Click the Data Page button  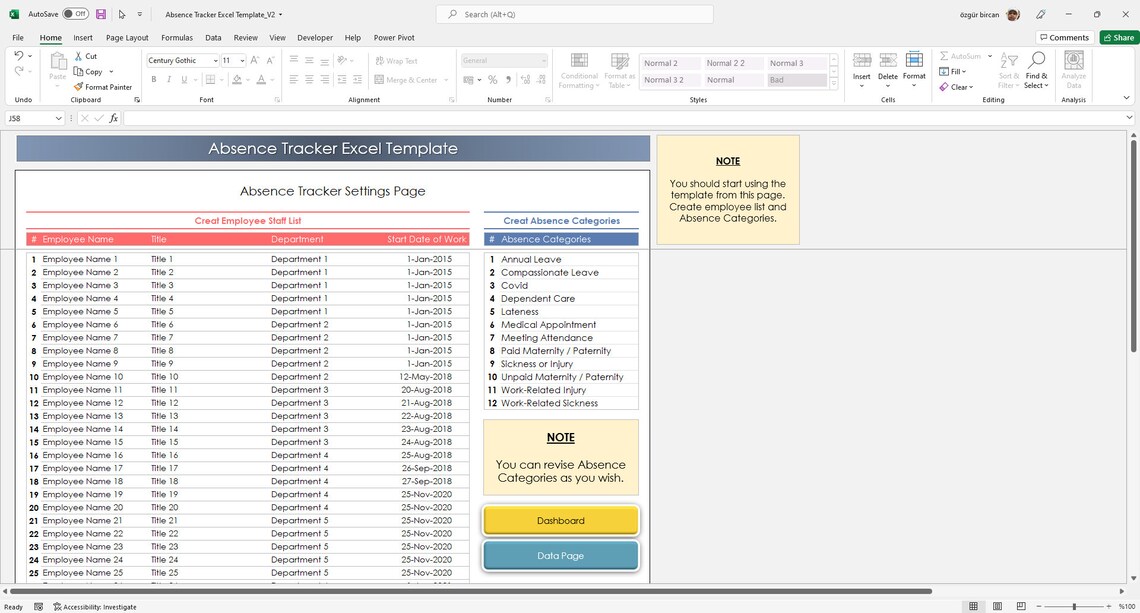coord(559,553)
